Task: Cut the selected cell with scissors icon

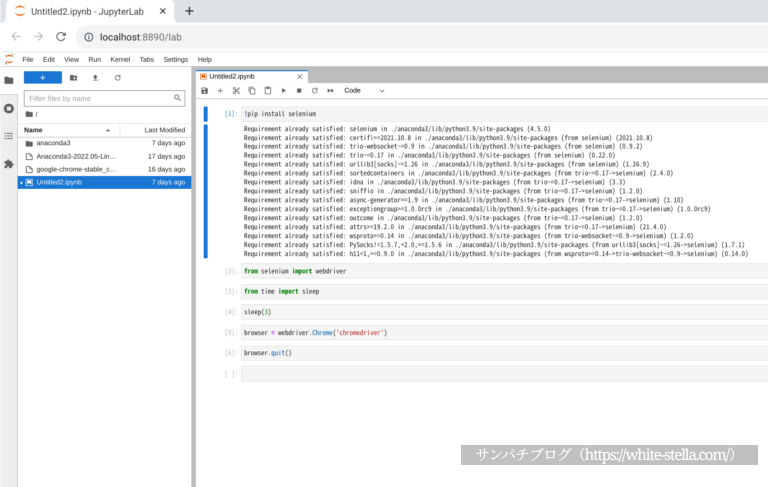Action: tap(236, 91)
